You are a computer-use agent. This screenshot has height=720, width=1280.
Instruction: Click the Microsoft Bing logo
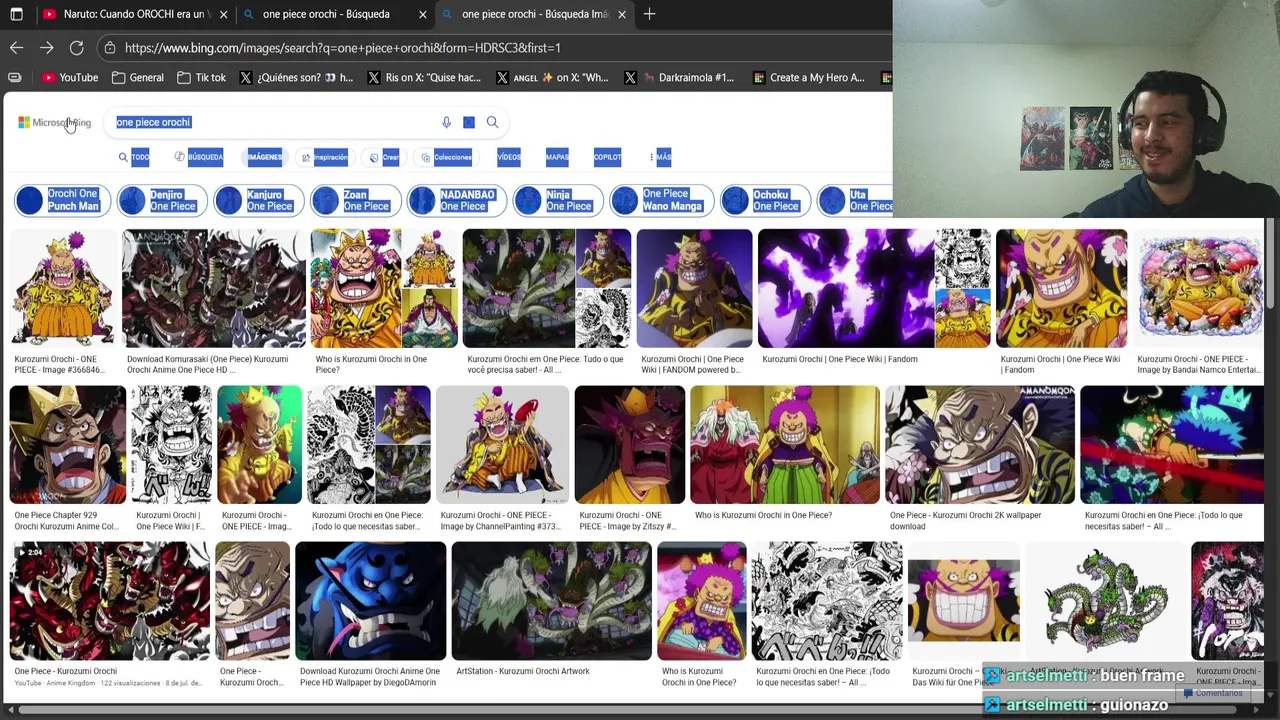click(54, 122)
